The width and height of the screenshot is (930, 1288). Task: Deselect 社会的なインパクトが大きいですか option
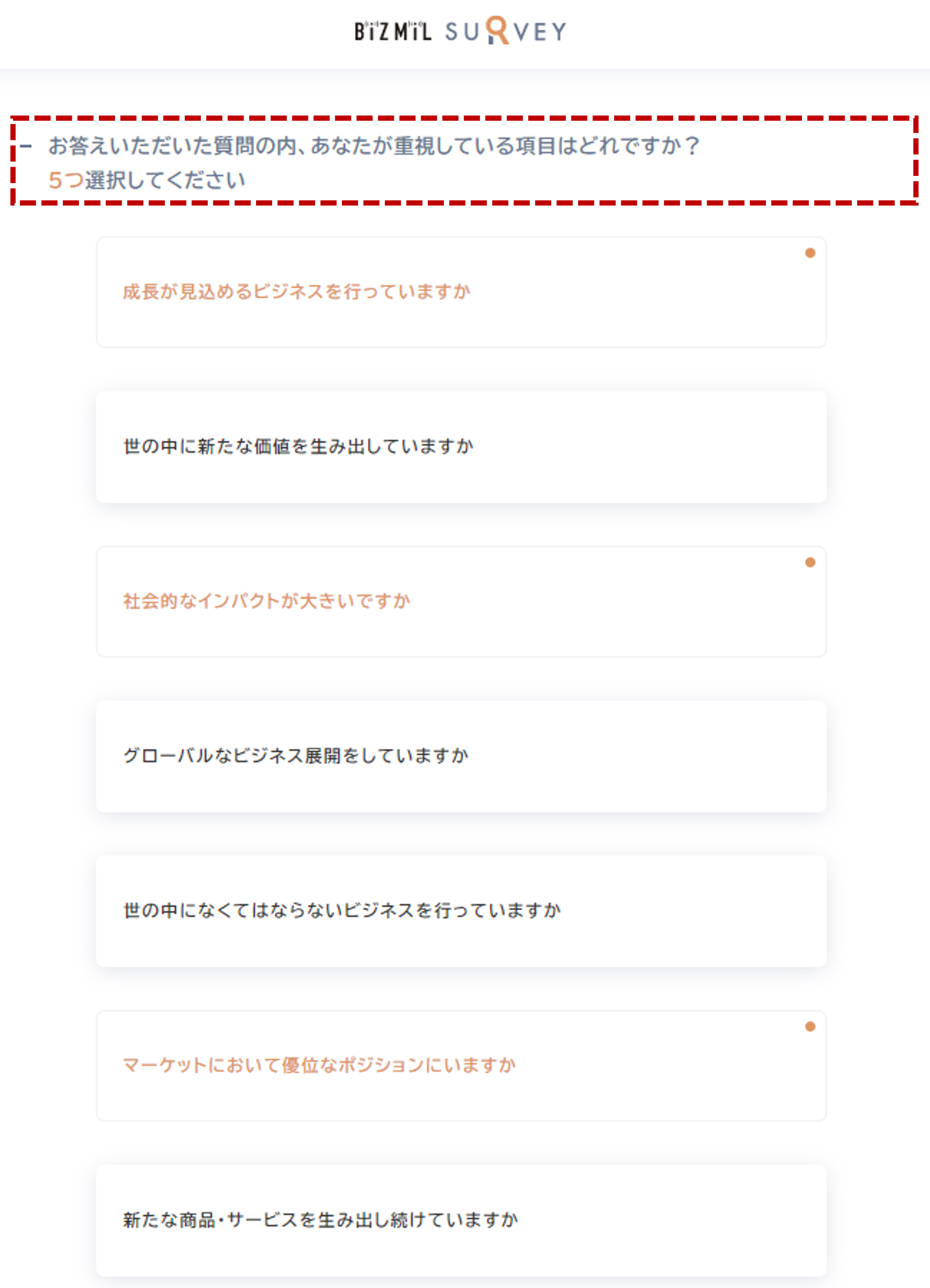click(x=461, y=602)
